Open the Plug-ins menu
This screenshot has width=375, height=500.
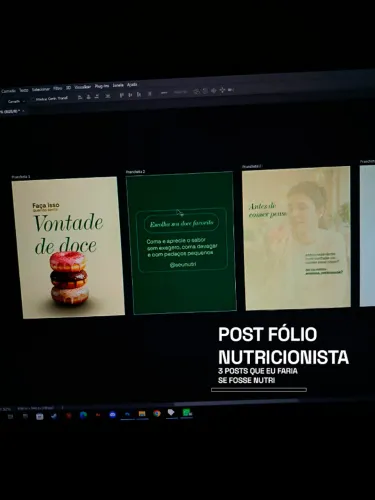102,86
